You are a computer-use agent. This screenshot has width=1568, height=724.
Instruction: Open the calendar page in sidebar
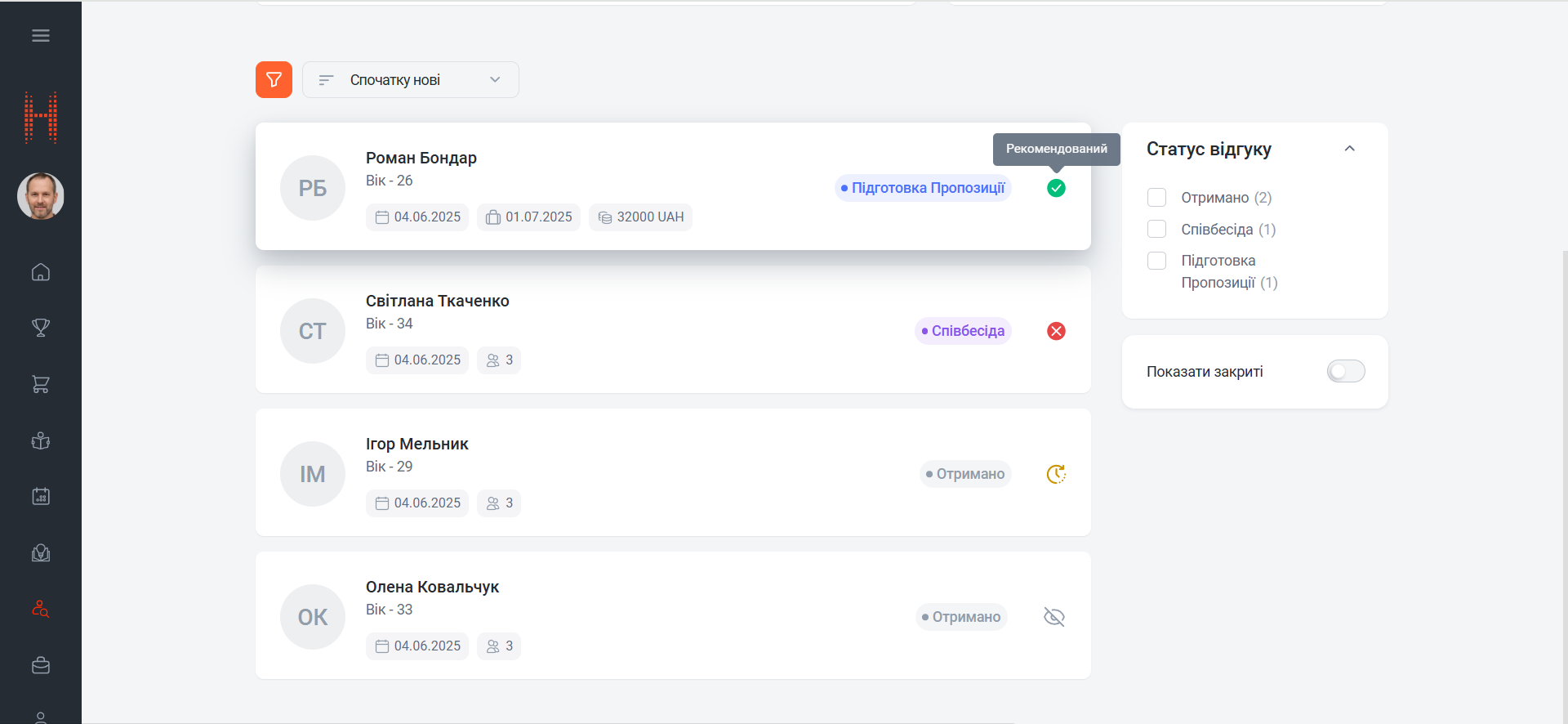pyautogui.click(x=41, y=496)
